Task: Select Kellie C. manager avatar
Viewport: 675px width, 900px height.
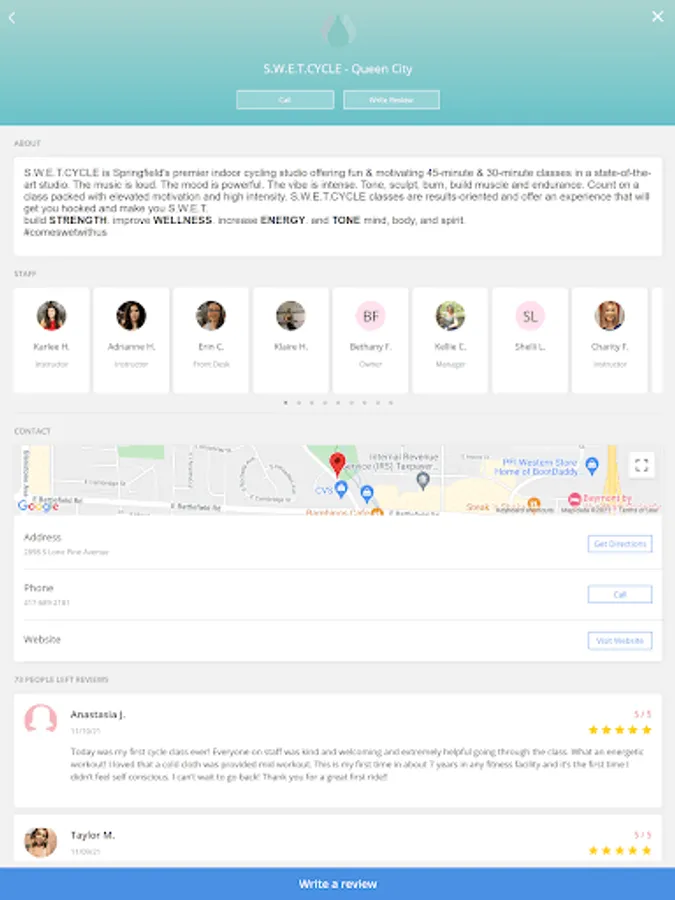Action: coord(450,316)
